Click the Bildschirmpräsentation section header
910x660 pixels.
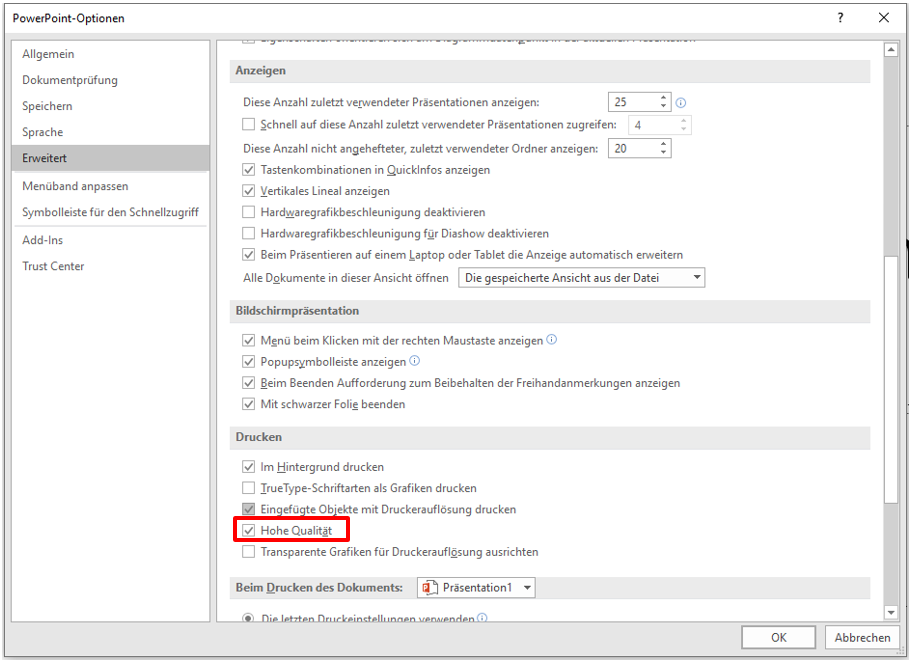[550, 311]
